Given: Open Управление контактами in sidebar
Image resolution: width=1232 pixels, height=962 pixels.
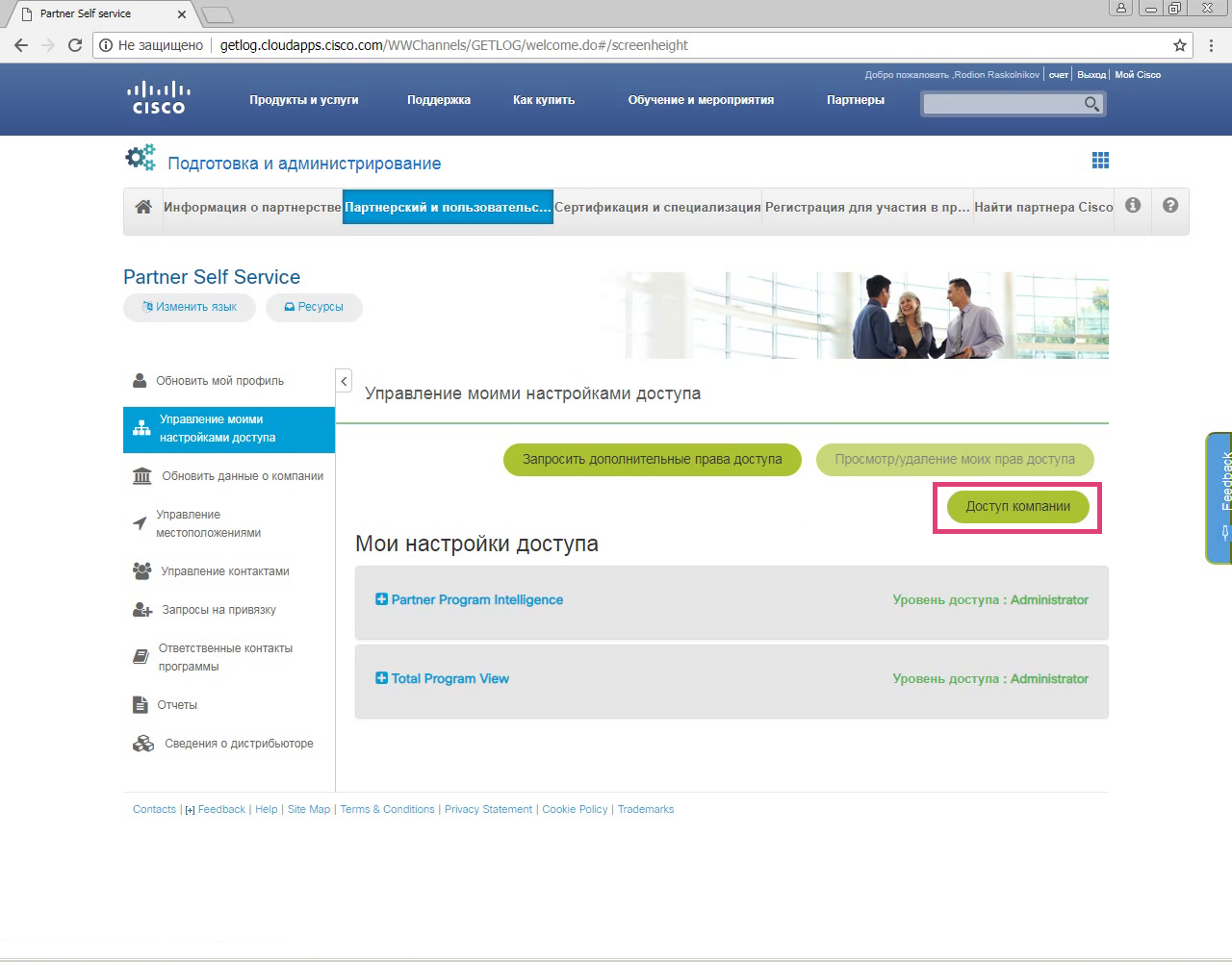Looking at the screenshot, I should [x=211, y=571].
